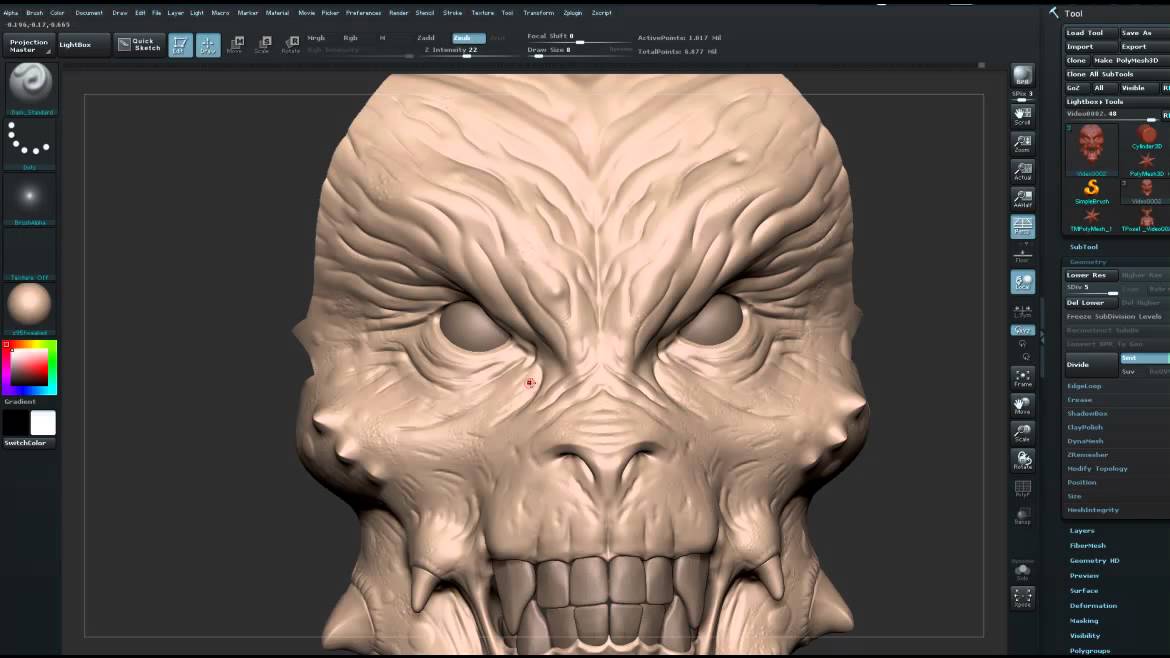The height and width of the screenshot is (658, 1170).
Task: Expand the DynaMesh subsection
Action: point(1085,442)
